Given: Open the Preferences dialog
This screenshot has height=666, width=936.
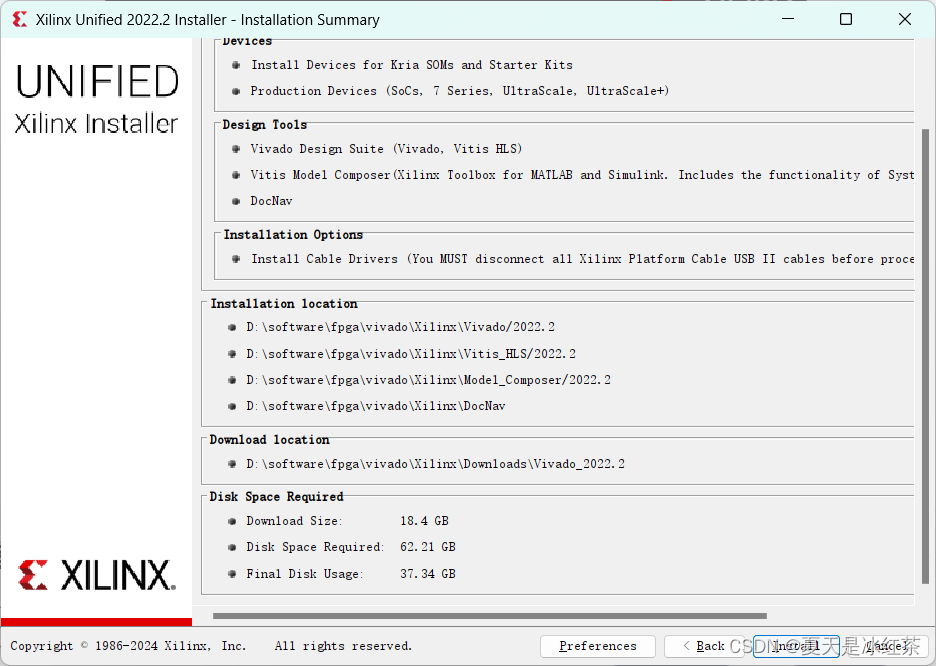Looking at the screenshot, I should (x=598, y=646).
